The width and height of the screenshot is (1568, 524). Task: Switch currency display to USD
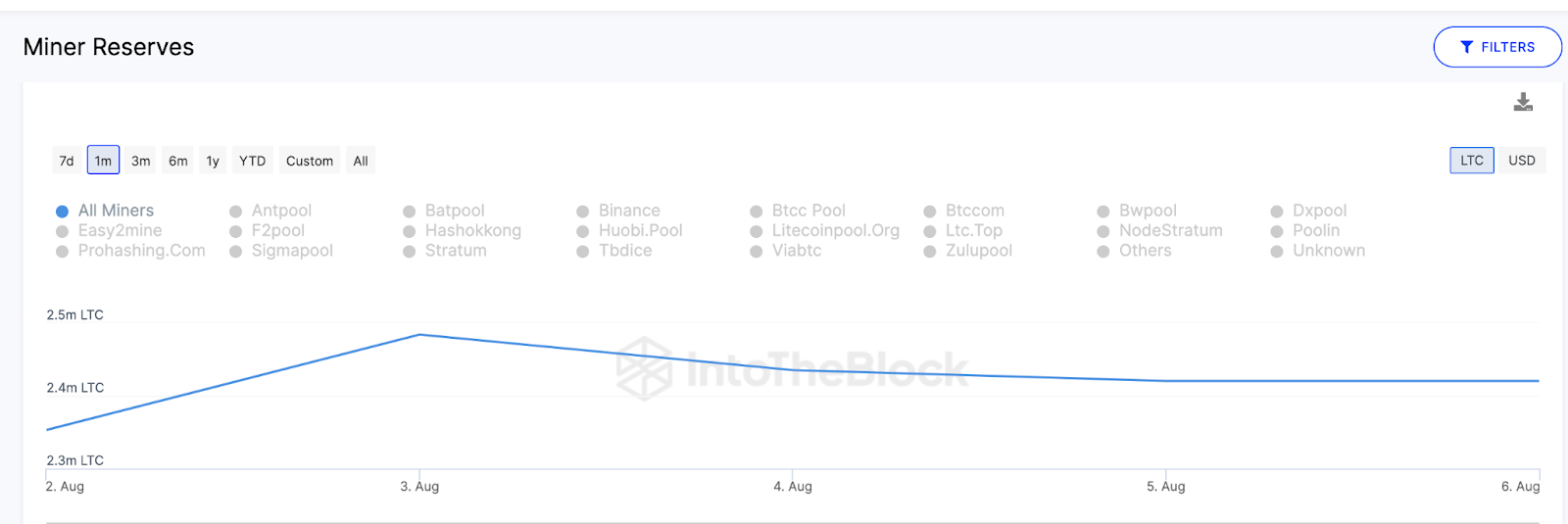(1521, 160)
